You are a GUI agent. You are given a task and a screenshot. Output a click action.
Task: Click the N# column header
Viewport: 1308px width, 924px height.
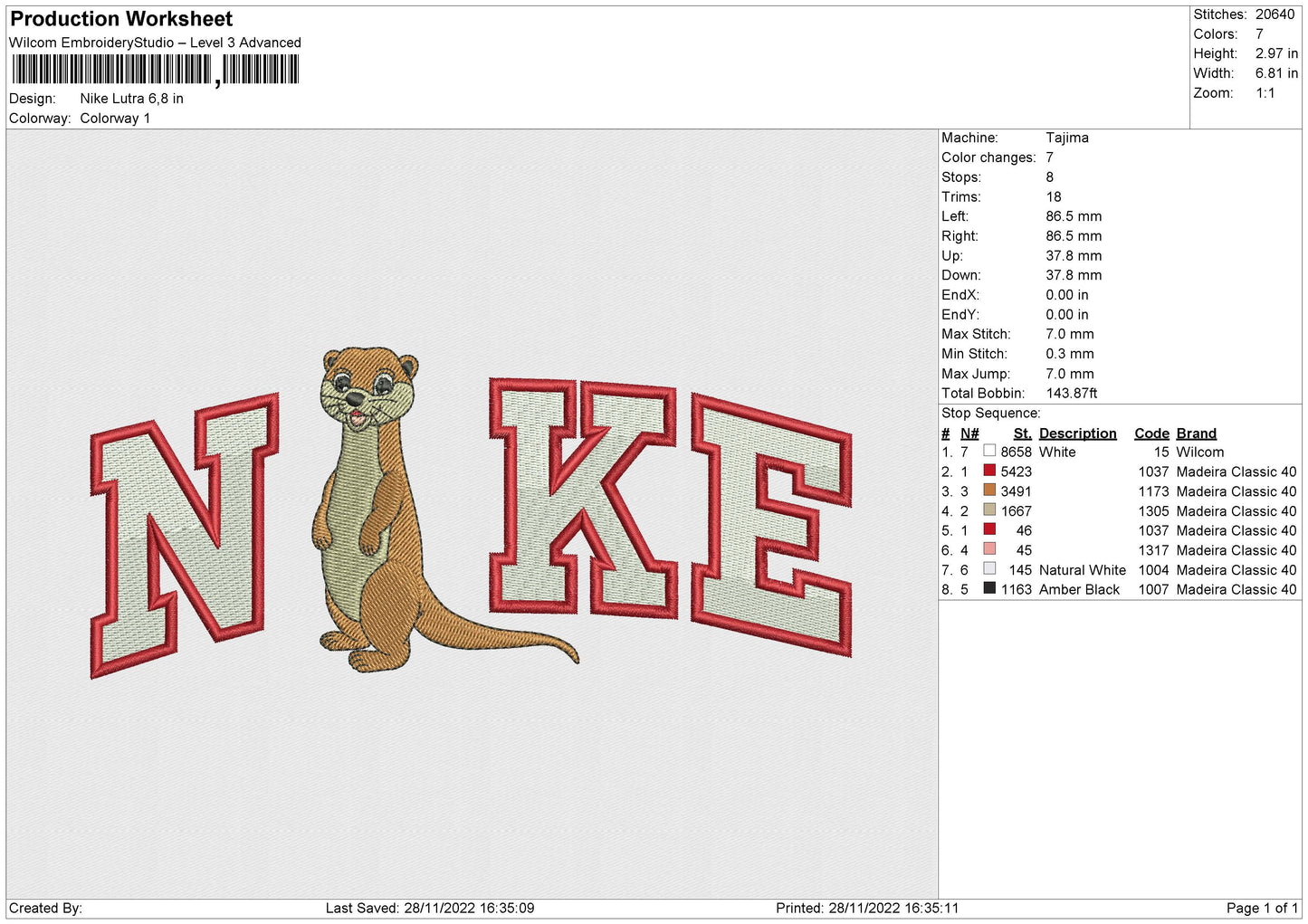[969, 433]
